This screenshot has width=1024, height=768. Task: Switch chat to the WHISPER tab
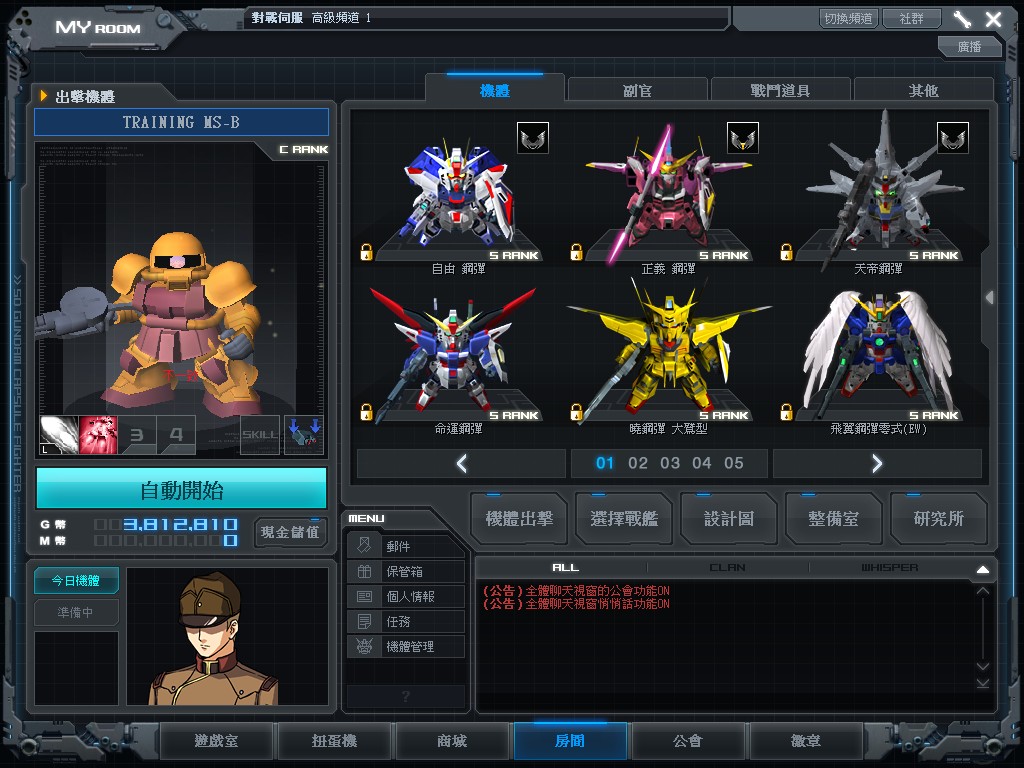(x=889, y=568)
